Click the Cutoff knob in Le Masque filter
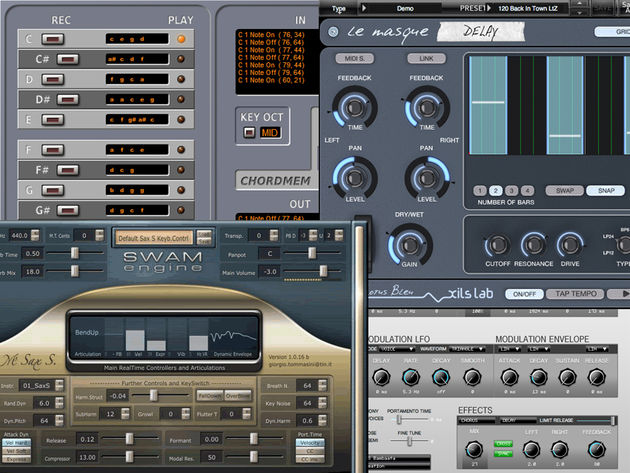 point(497,244)
